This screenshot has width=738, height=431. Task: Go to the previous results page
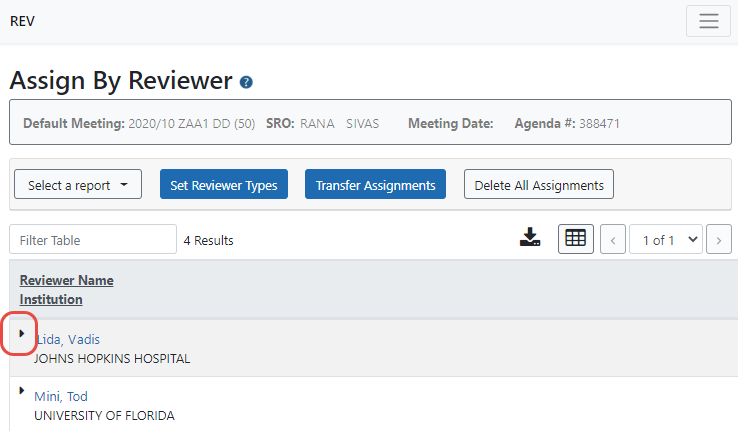[x=612, y=240]
